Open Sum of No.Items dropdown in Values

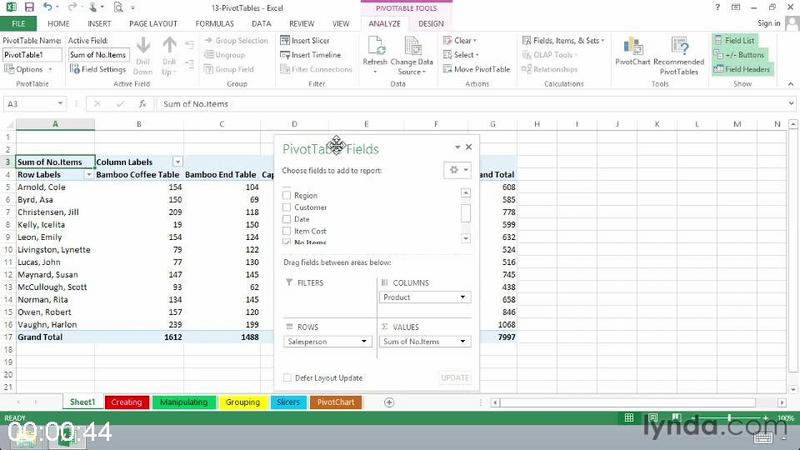click(463, 341)
